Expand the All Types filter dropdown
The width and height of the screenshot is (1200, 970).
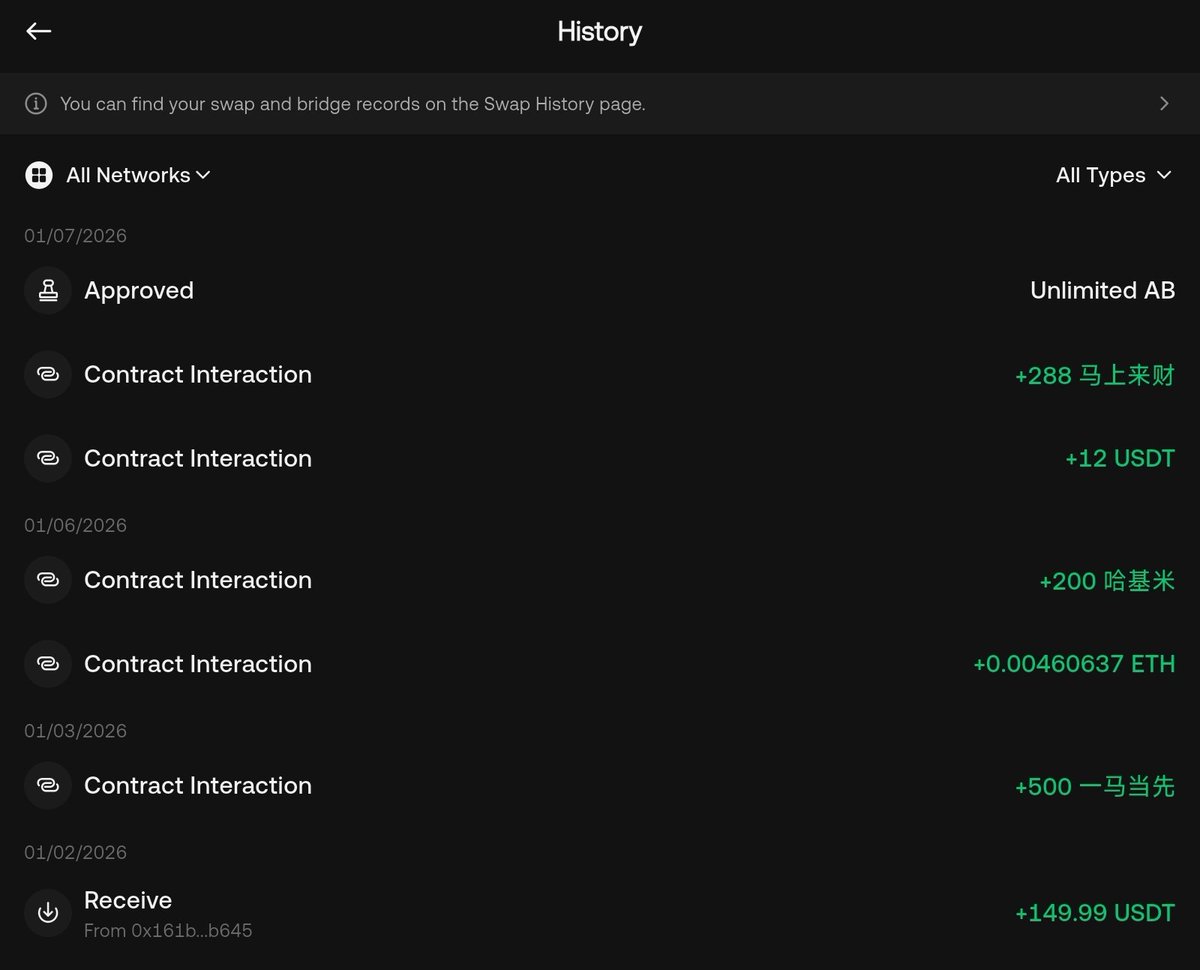coord(1114,175)
